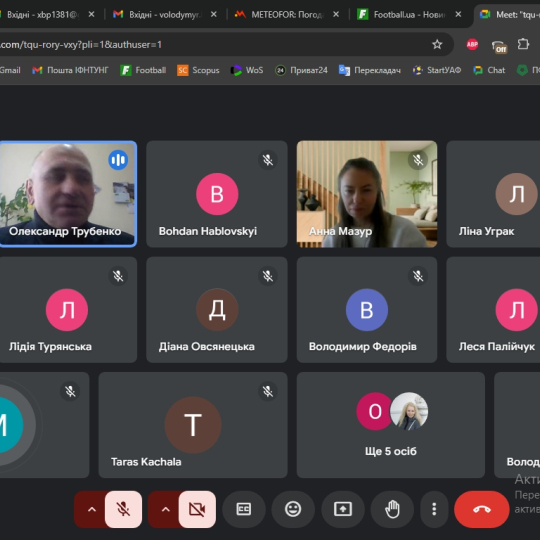
Task: Open the browser extensions puzzle icon
Action: [x=523, y=44]
